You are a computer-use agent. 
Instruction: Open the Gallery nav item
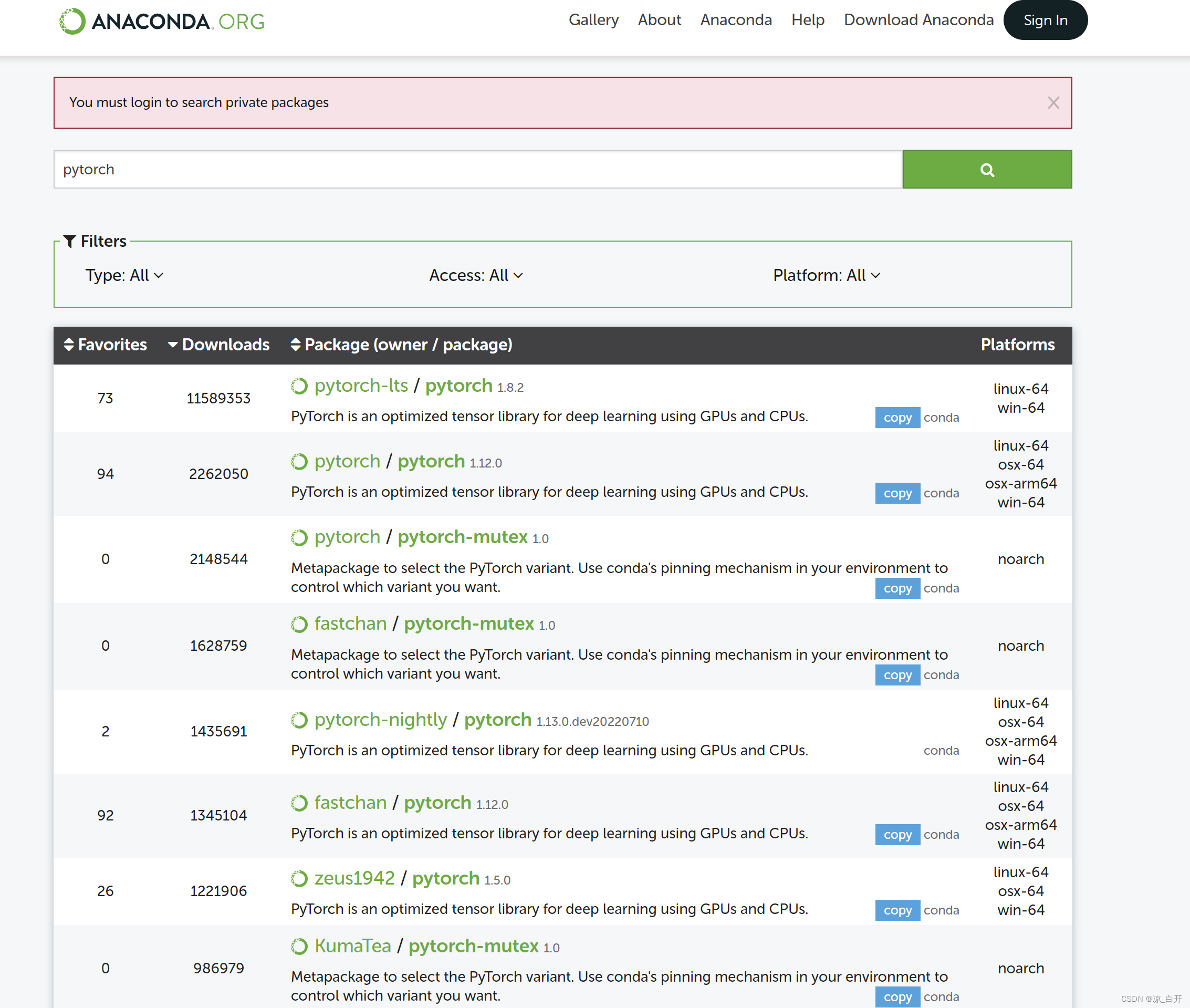593,20
